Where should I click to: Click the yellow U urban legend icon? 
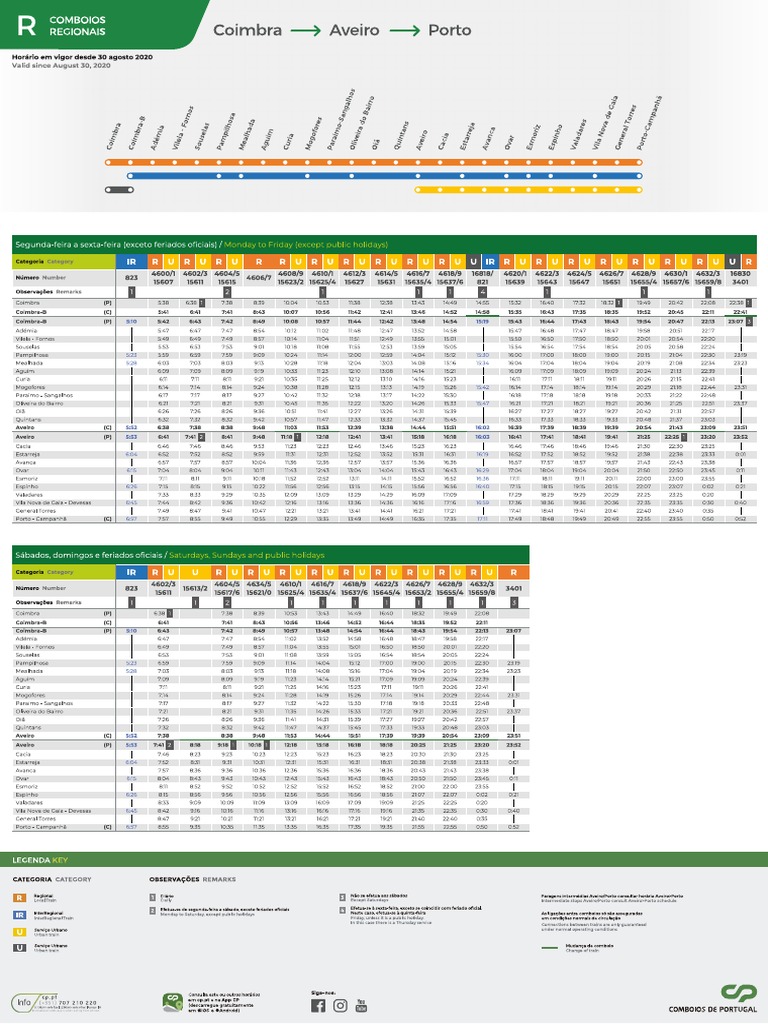coord(20,931)
